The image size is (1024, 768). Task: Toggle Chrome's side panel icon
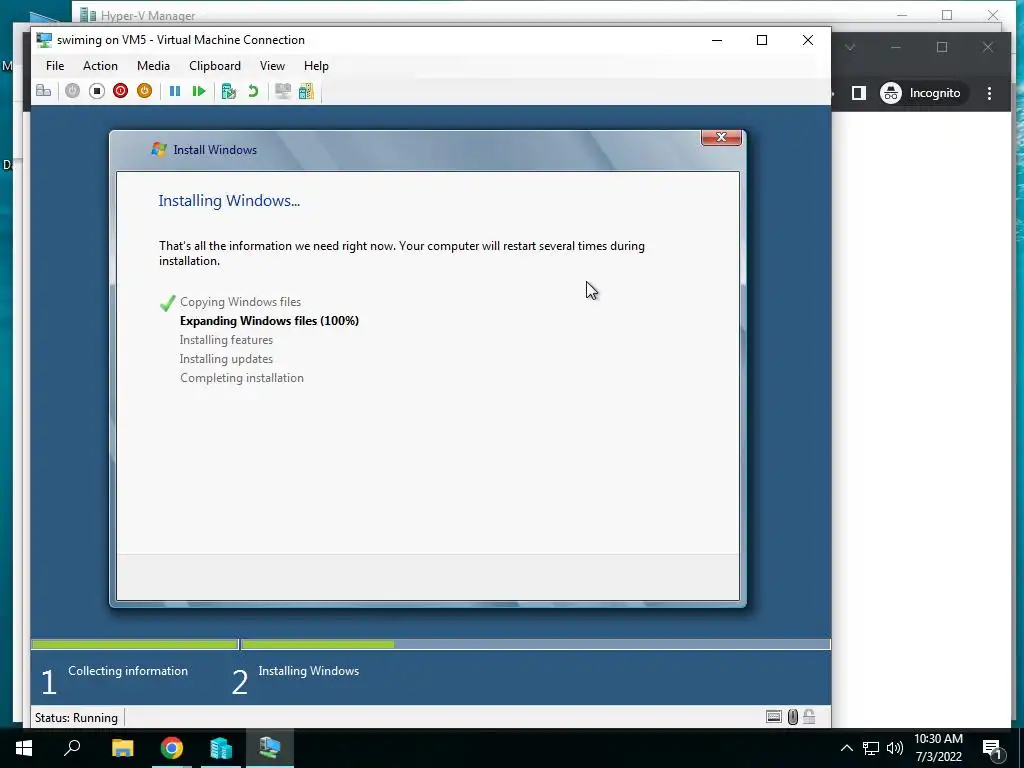click(x=859, y=93)
